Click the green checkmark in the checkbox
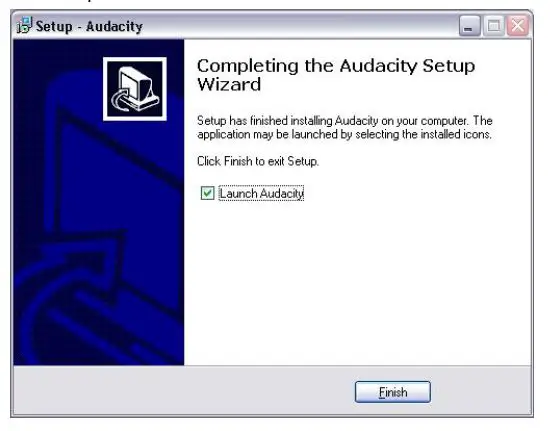The width and height of the screenshot is (550, 431). point(207,193)
